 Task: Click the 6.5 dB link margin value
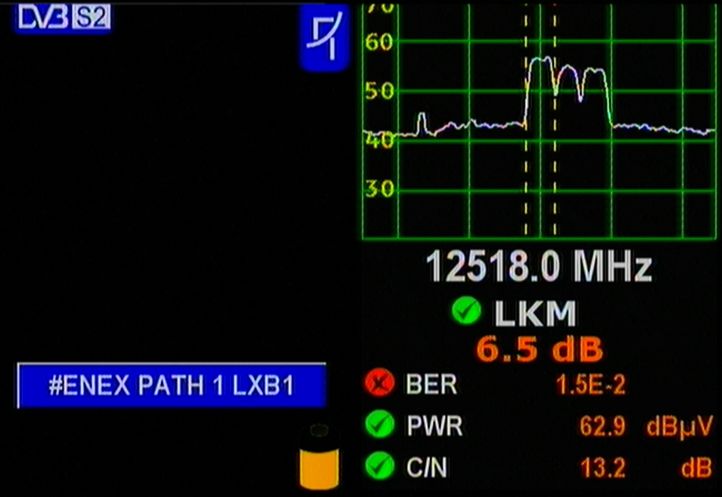click(539, 349)
